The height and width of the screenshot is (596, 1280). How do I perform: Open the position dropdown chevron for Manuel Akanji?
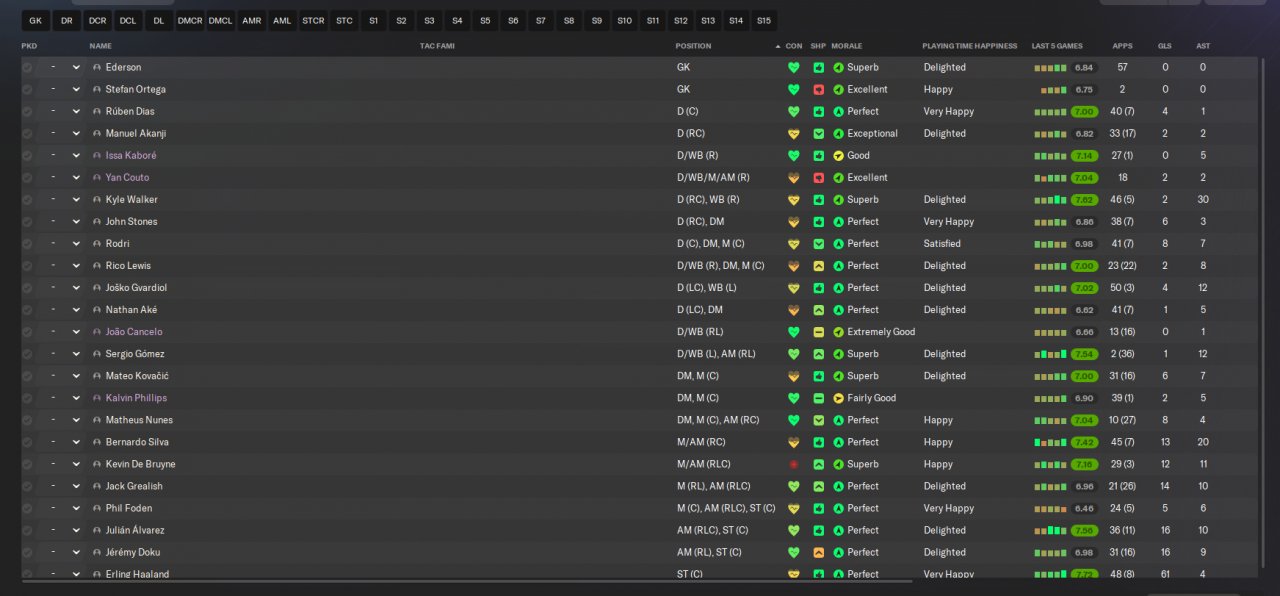click(x=76, y=134)
